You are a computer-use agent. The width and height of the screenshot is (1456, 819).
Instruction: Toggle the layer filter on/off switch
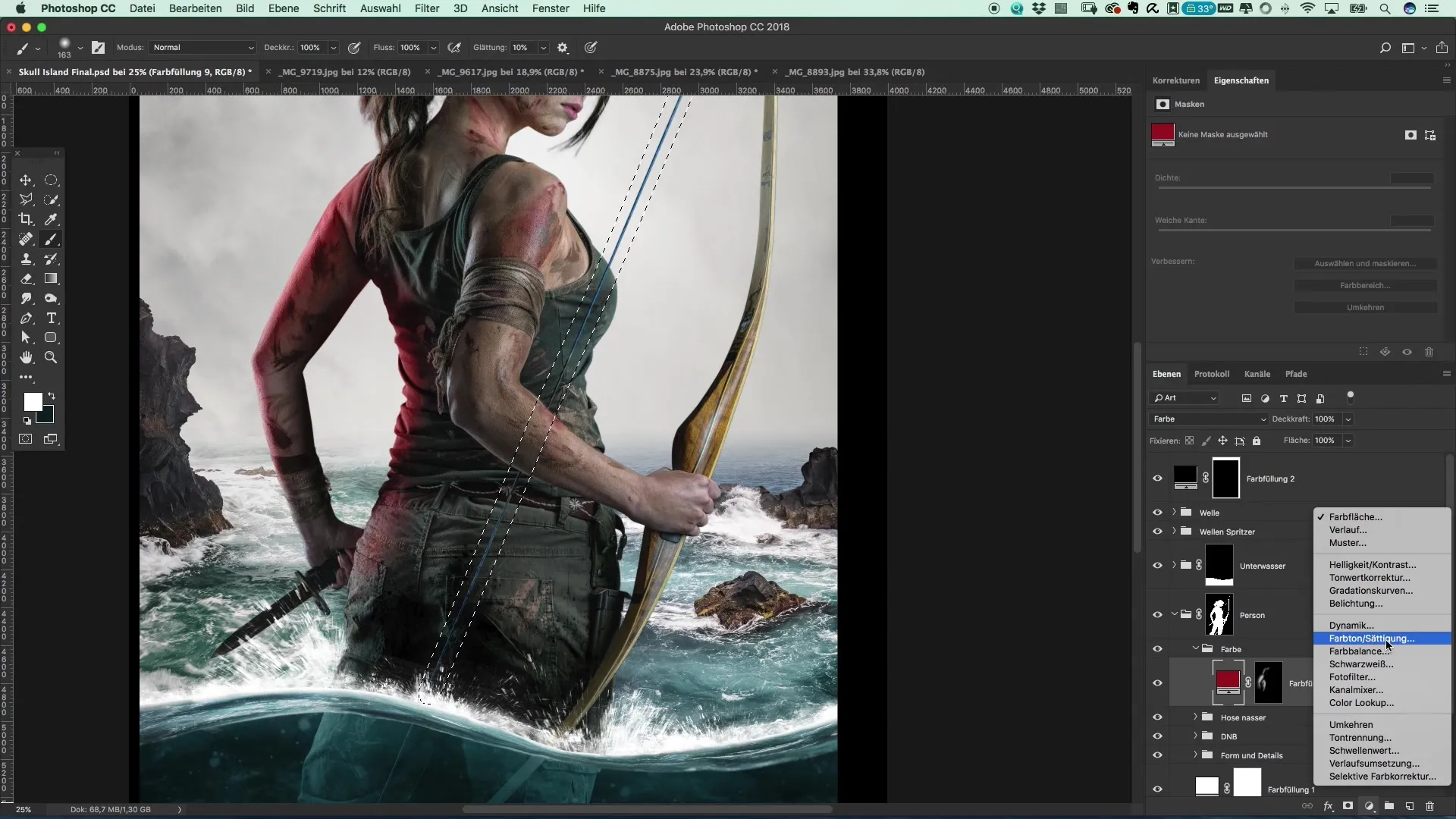point(1350,397)
